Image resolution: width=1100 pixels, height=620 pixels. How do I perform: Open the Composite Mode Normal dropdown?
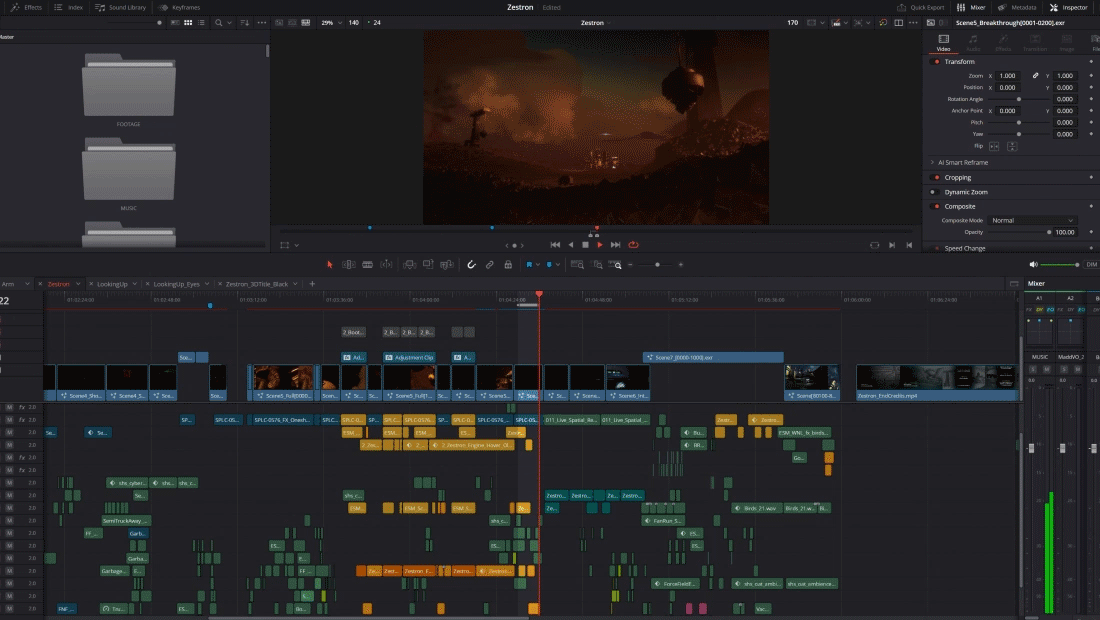1032,220
